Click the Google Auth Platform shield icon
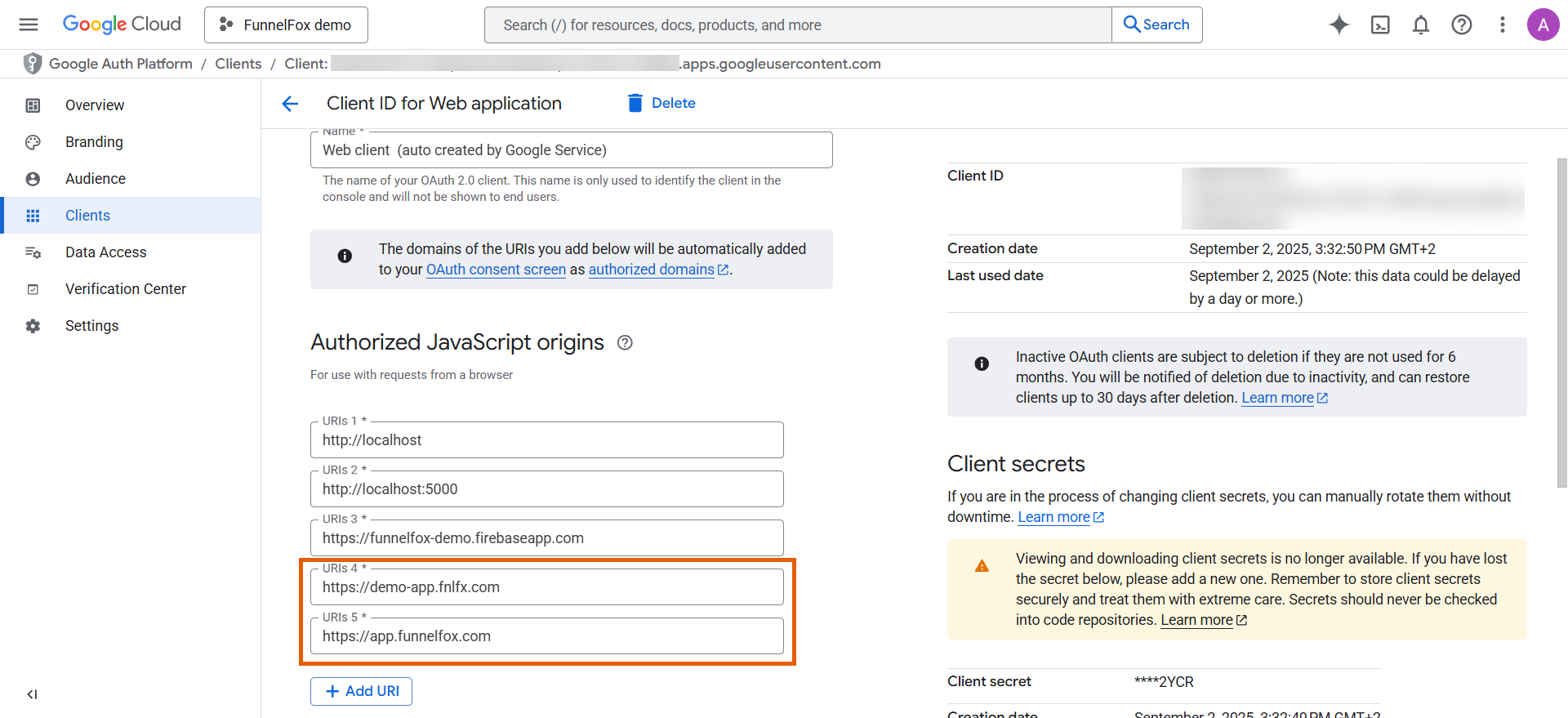Viewport: 1568px width, 718px height. pyautogui.click(x=33, y=64)
